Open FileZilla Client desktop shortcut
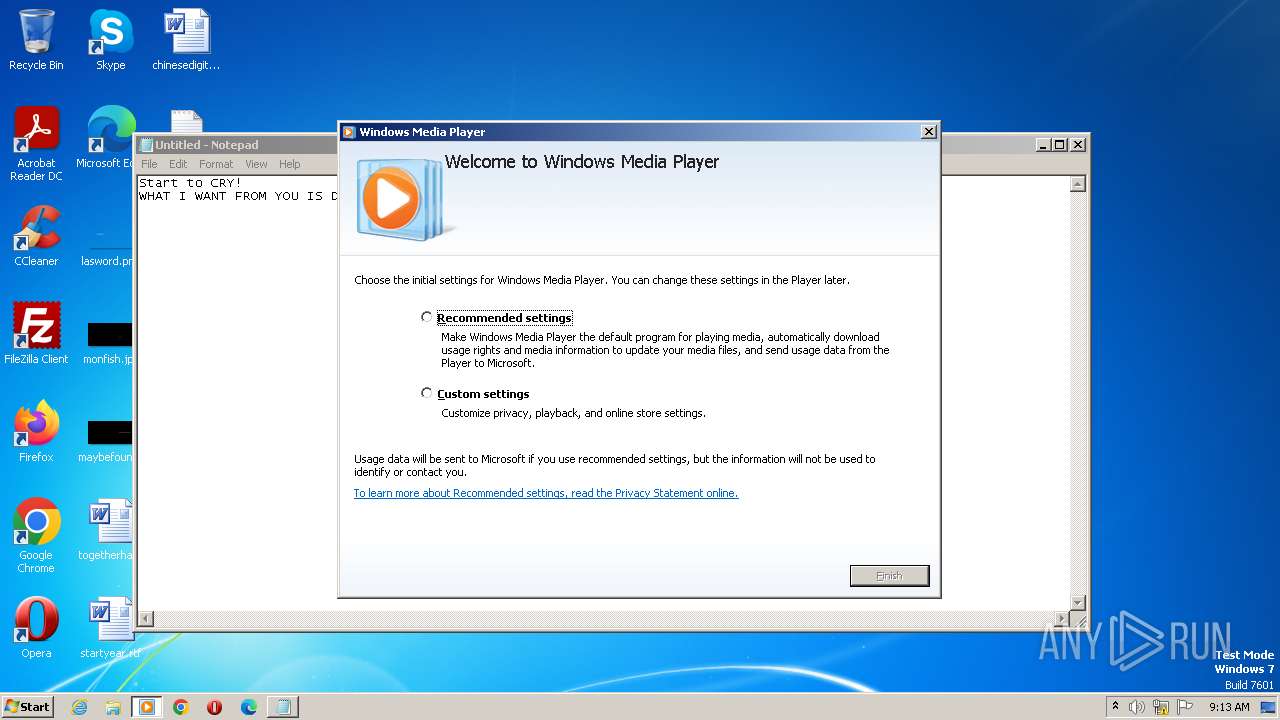 coord(36,334)
